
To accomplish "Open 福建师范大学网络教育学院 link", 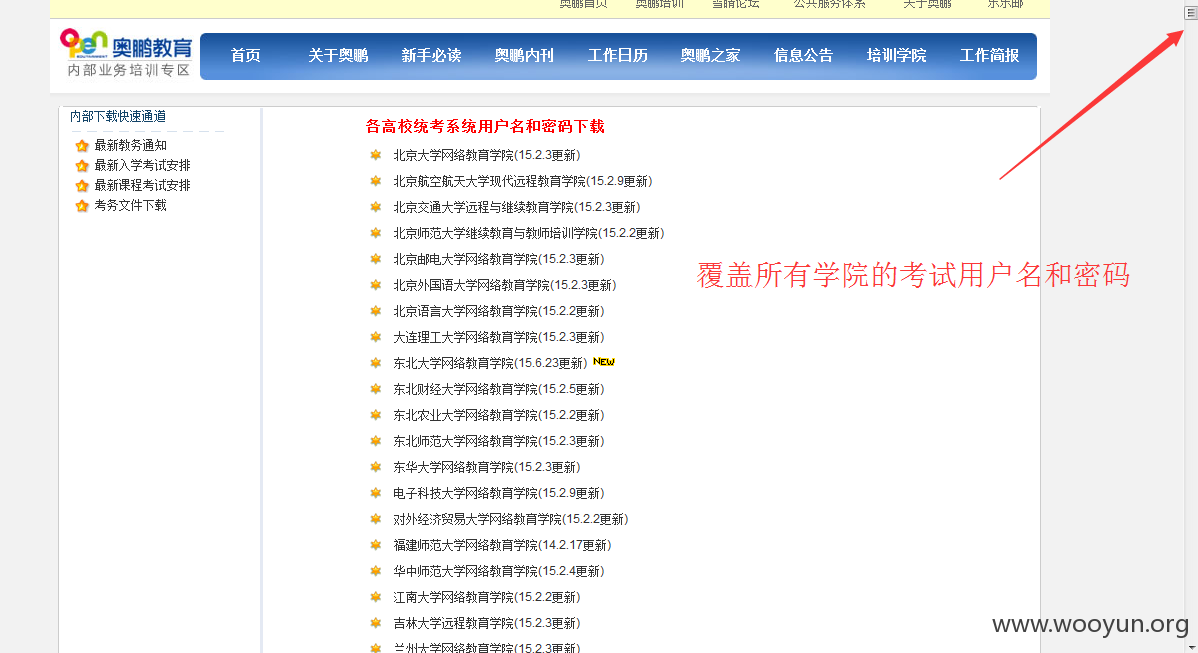I will click(502, 545).
